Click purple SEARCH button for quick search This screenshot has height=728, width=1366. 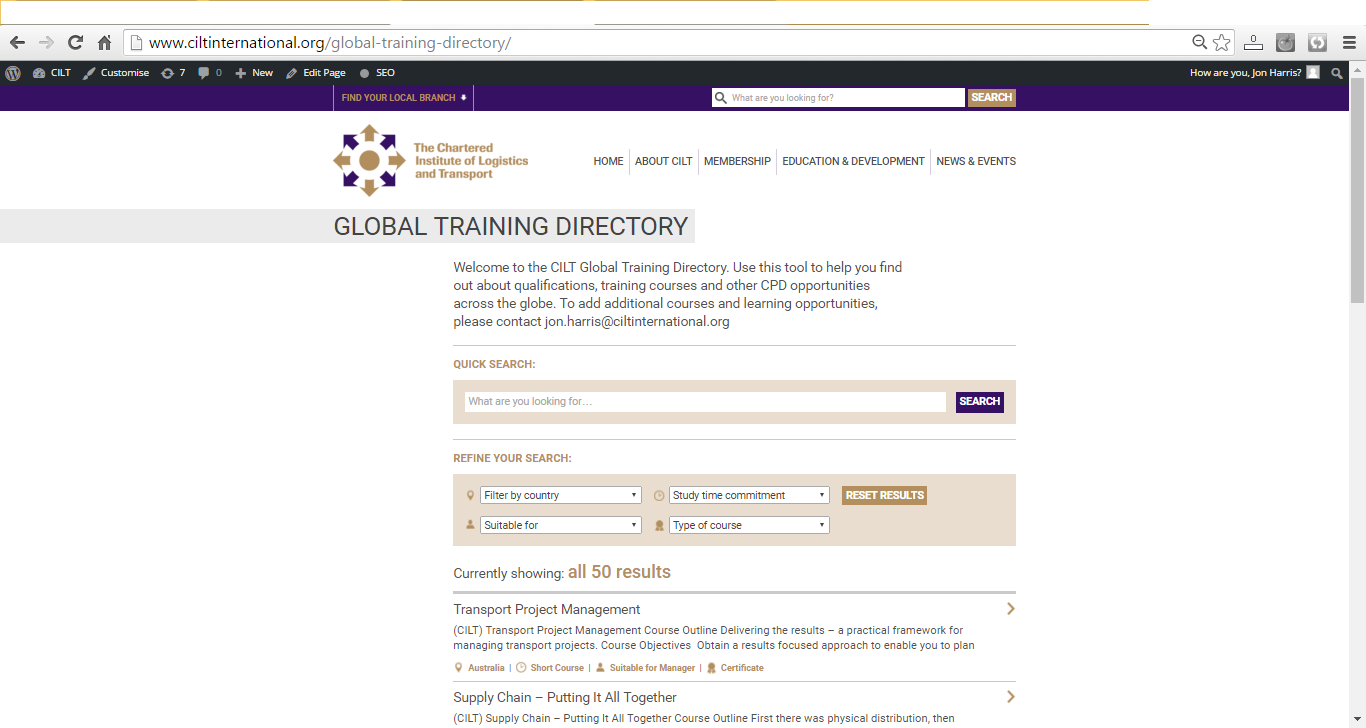(x=980, y=402)
